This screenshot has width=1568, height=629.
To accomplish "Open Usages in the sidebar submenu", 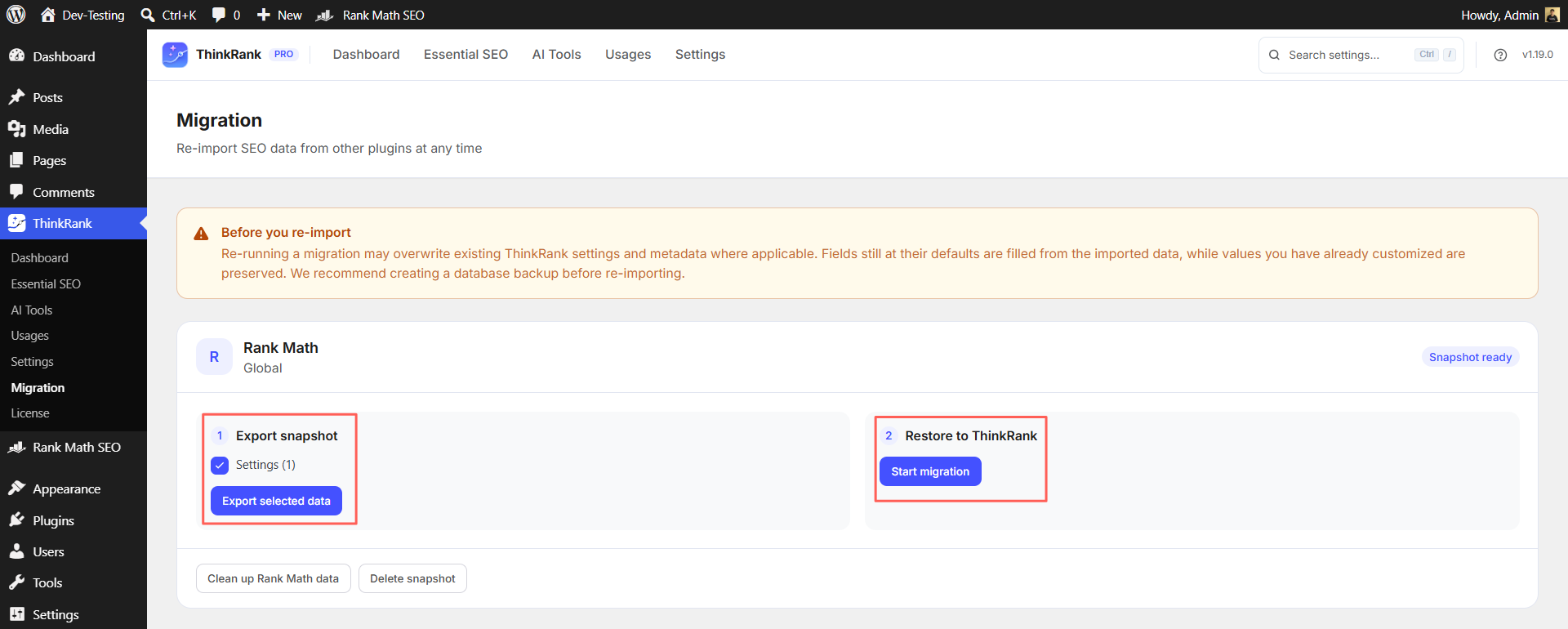I will tap(30, 336).
